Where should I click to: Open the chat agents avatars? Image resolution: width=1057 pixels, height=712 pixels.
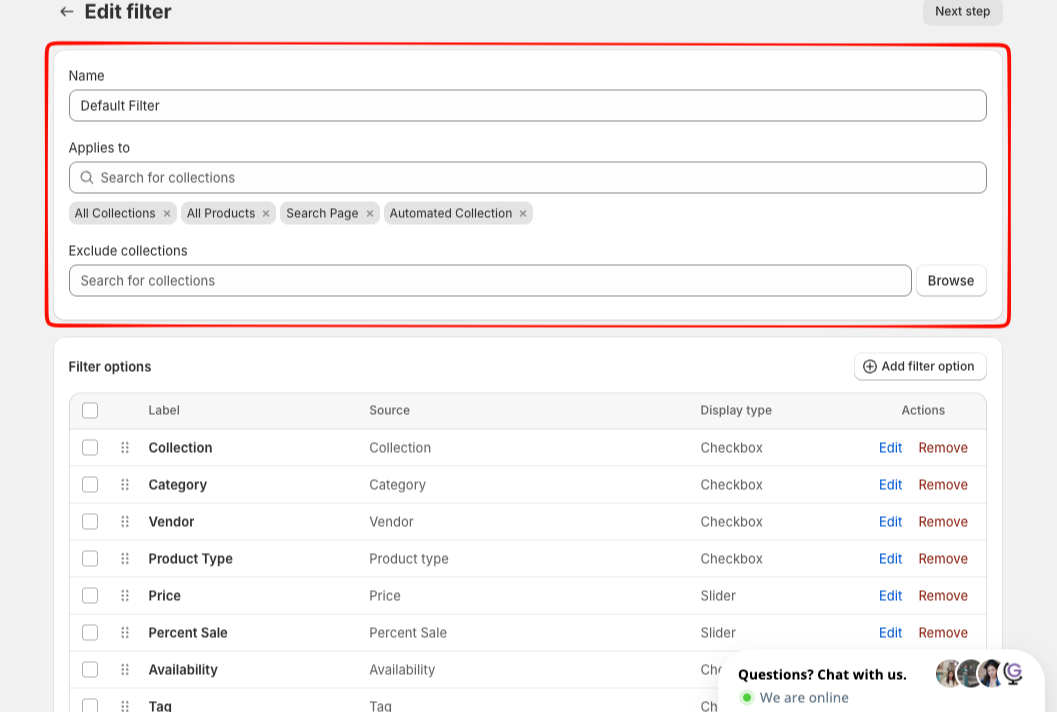979,673
